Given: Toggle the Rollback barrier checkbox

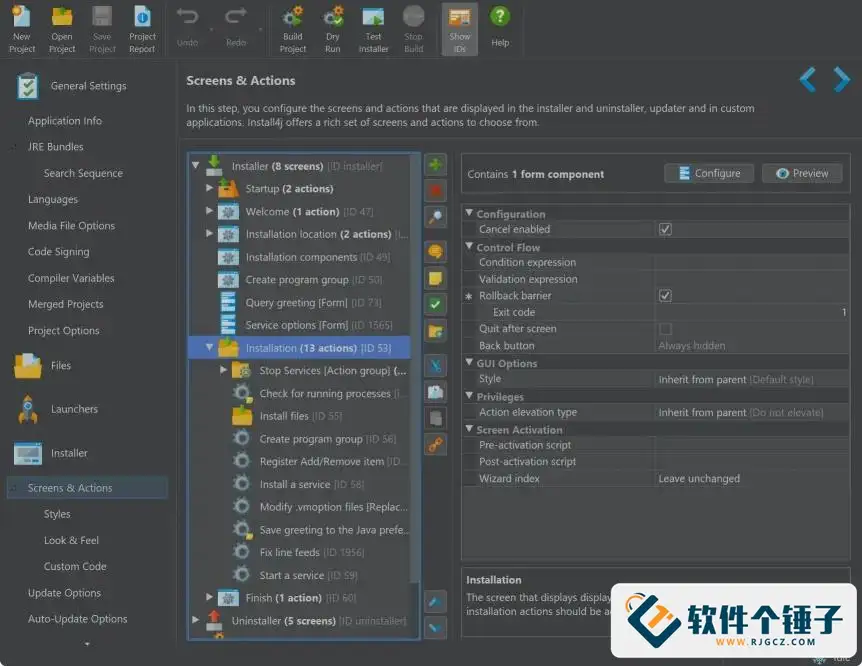Looking at the screenshot, I should coord(665,296).
